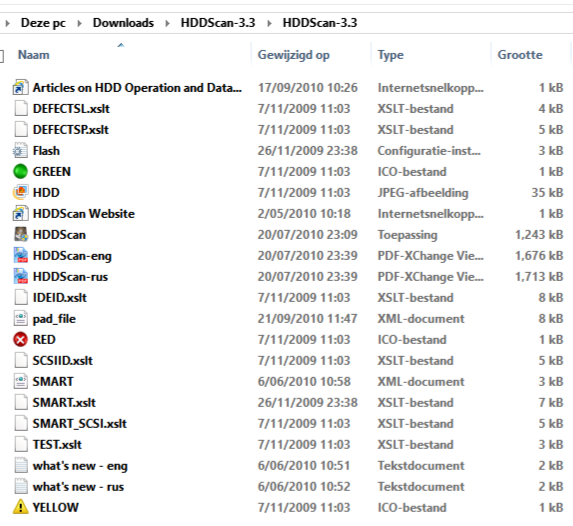The width and height of the screenshot is (573, 526).
Task: Select the pad_file XML document icon
Action: pyautogui.click(x=20, y=318)
